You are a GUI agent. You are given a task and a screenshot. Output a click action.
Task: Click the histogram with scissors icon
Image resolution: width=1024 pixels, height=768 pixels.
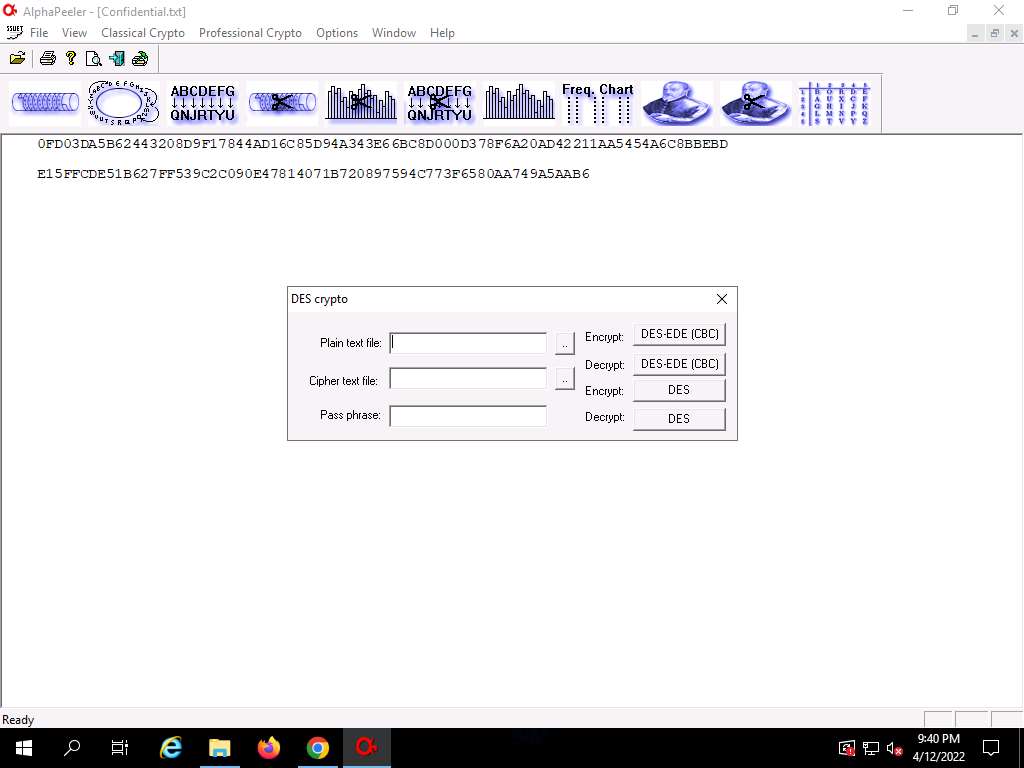(361, 103)
